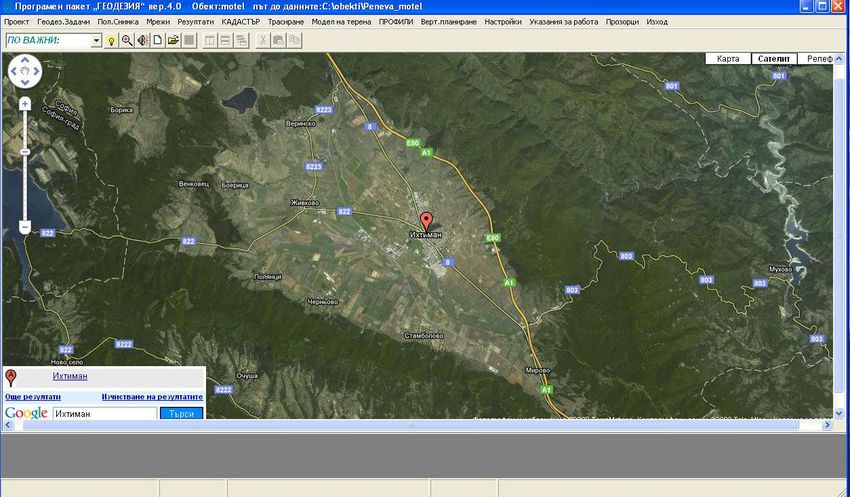
Task: Click the light bulb hint icon
Action: point(111,41)
